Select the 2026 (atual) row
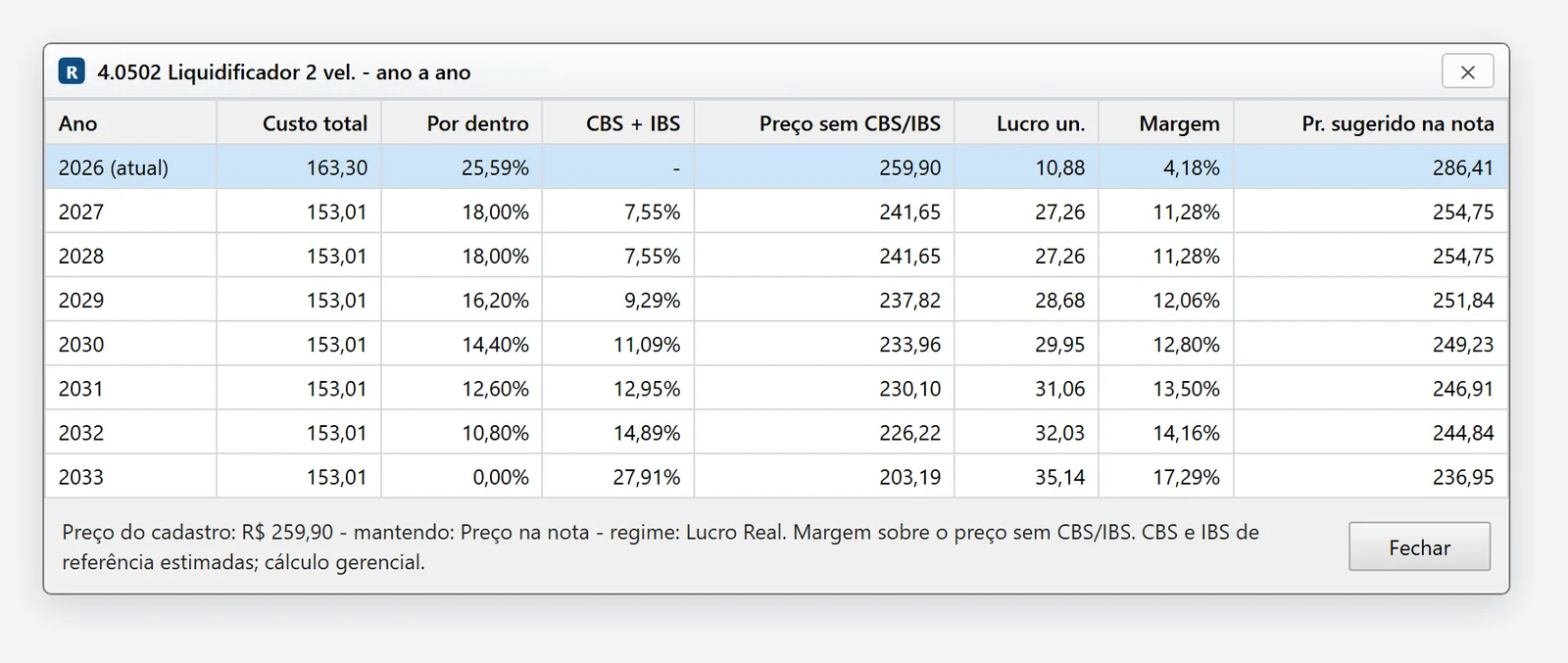 (x=776, y=167)
